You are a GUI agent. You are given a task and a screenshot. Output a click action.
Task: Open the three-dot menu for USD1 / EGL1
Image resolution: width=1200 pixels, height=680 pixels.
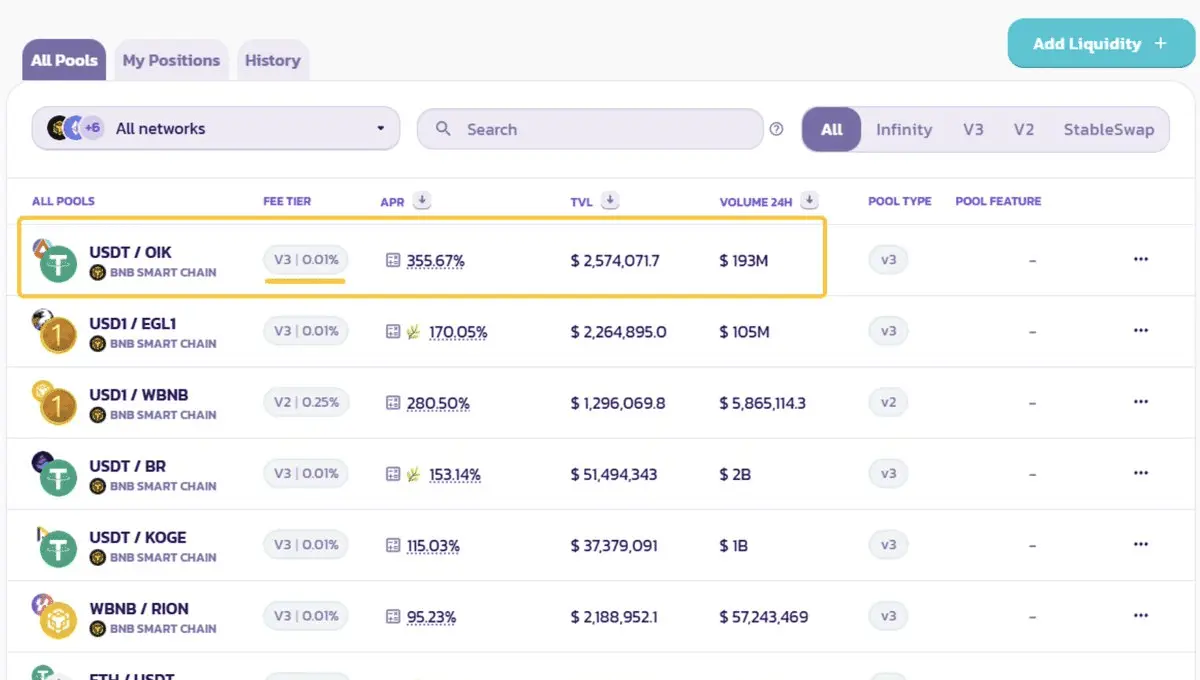tap(1141, 331)
